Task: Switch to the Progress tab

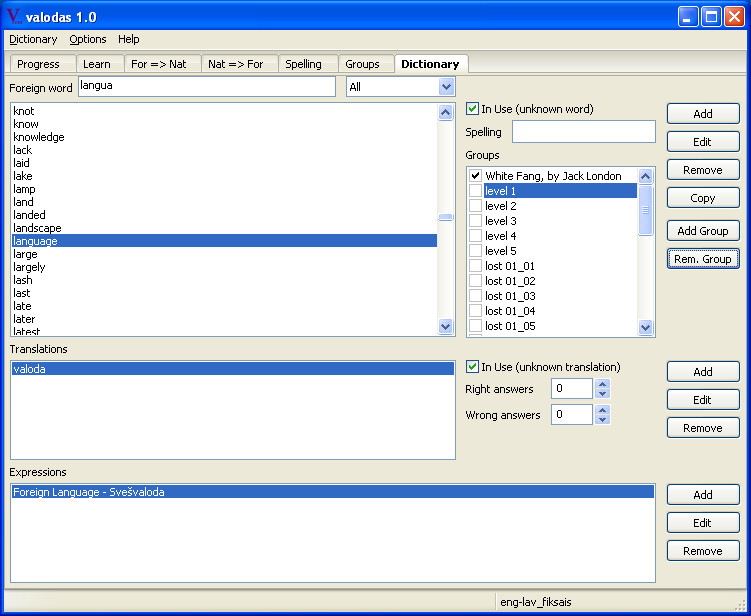Action: [x=38, y=64]
